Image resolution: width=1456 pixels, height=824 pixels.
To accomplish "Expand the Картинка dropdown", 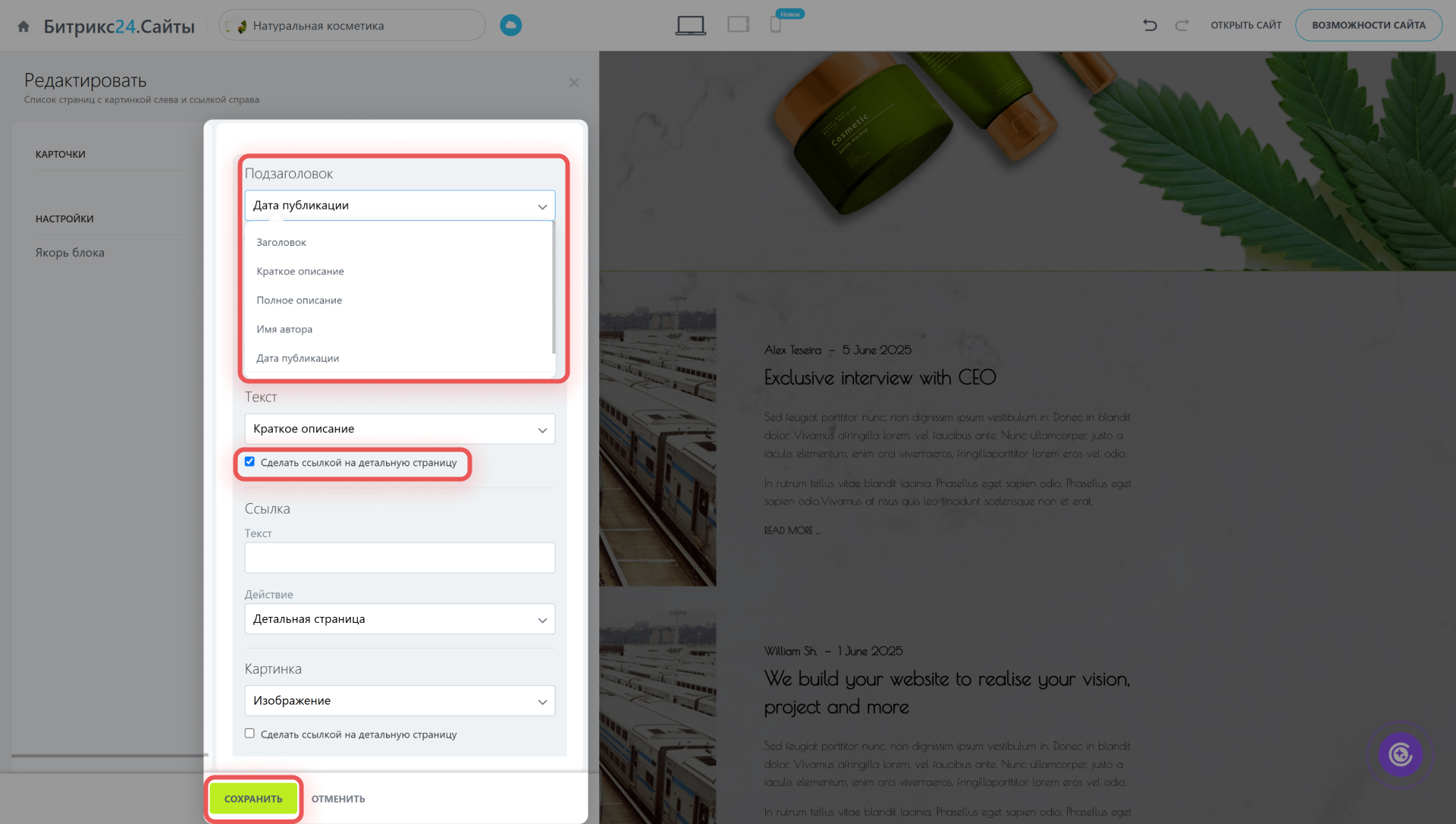I will 400,700.
